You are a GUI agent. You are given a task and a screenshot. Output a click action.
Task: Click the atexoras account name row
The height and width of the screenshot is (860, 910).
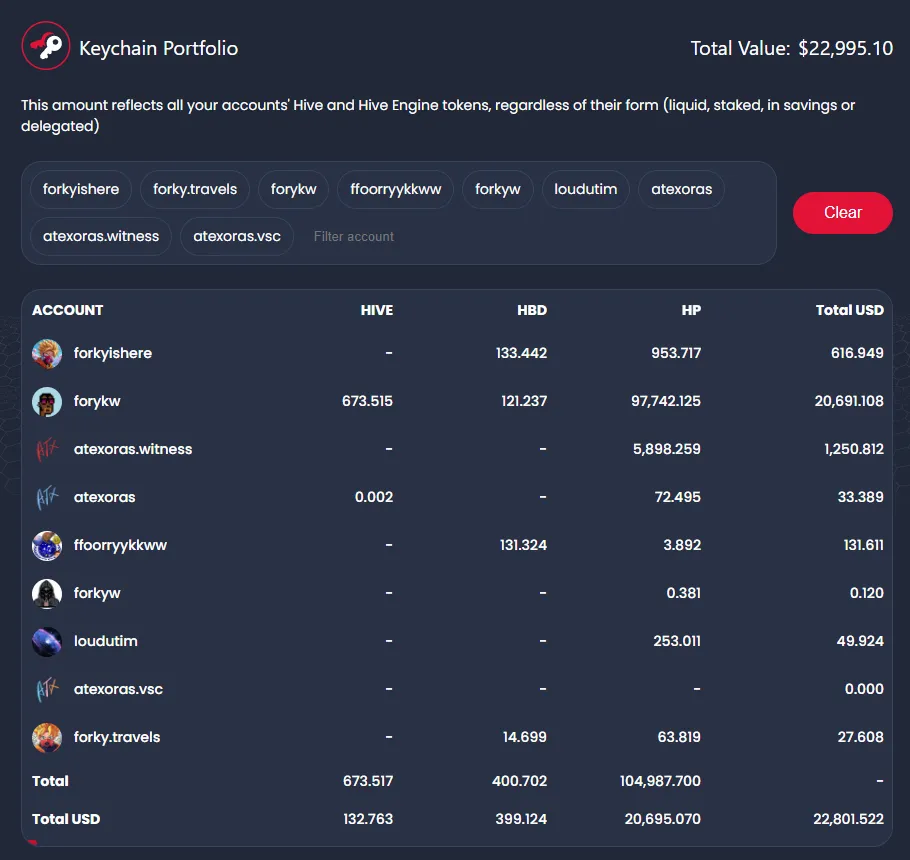click(x=104, y=497)
